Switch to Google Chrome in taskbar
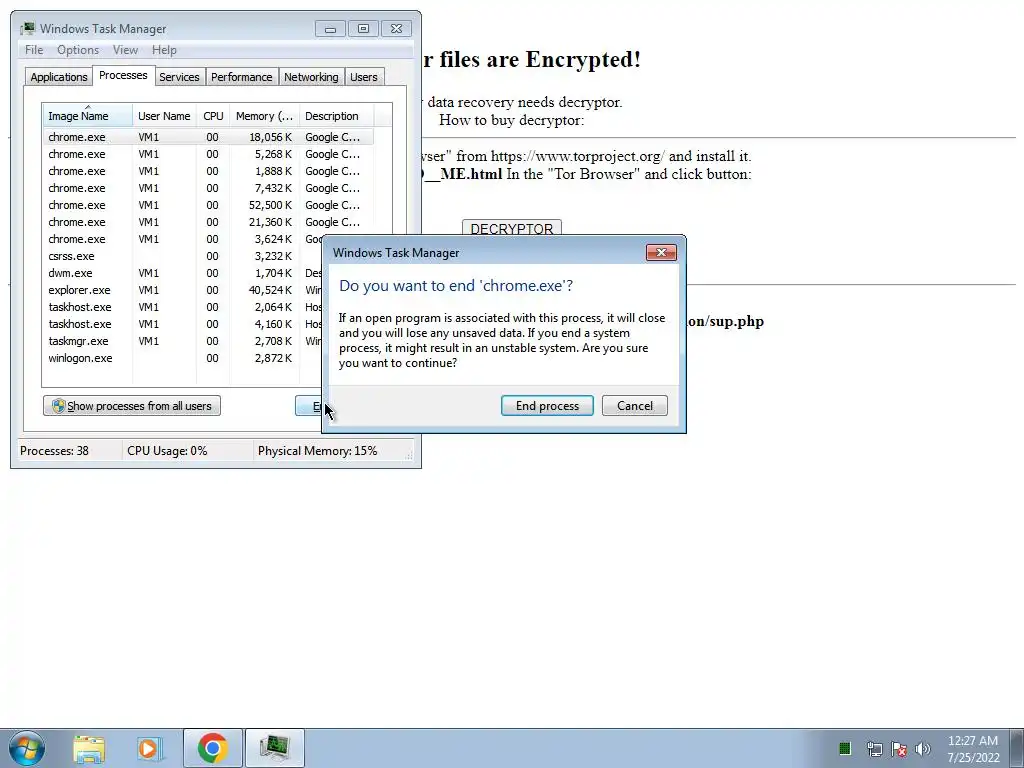This screenshot has width=1024, height=768. coord(212,748)
